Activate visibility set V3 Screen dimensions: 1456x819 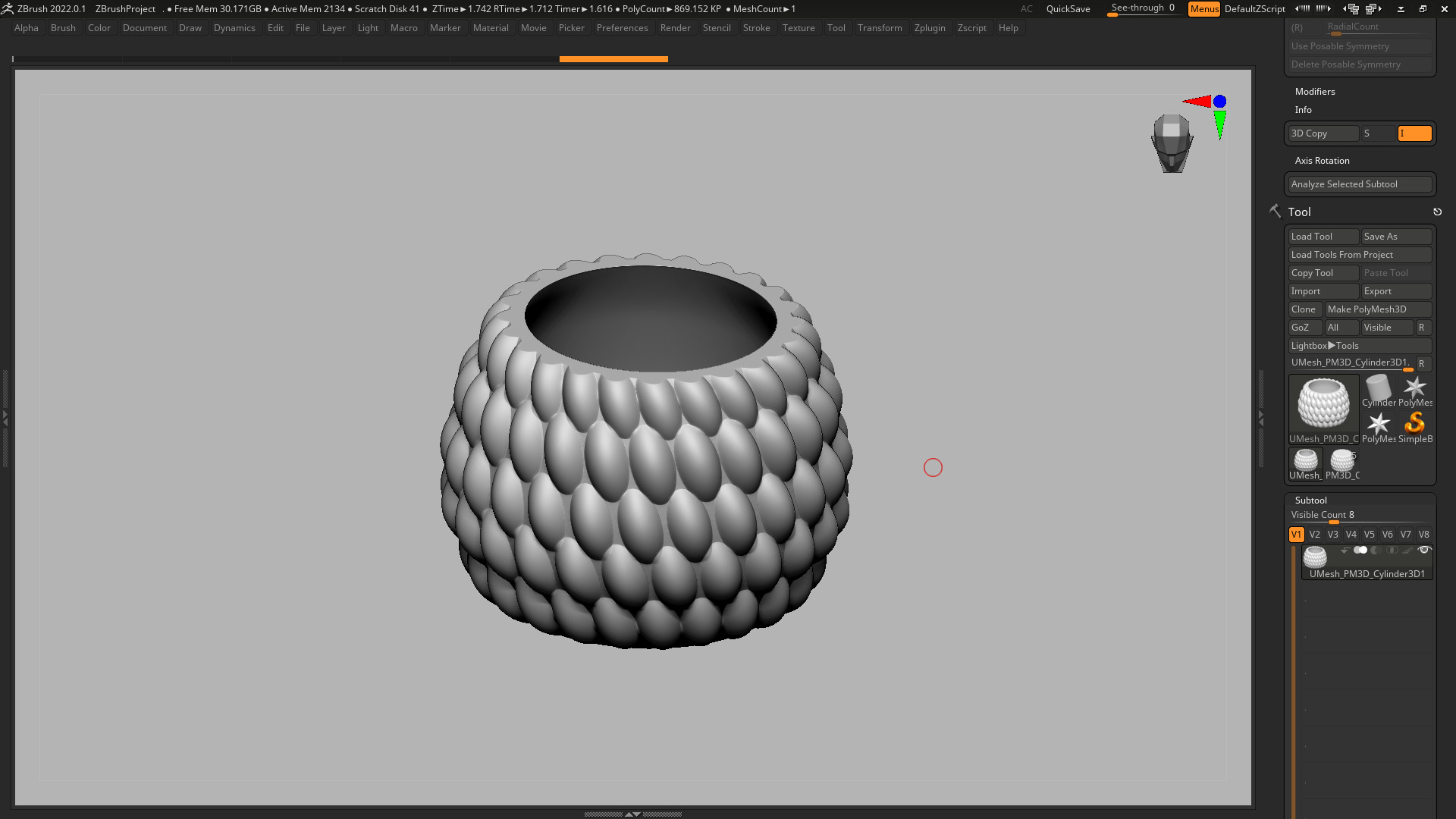point(1333,535)
